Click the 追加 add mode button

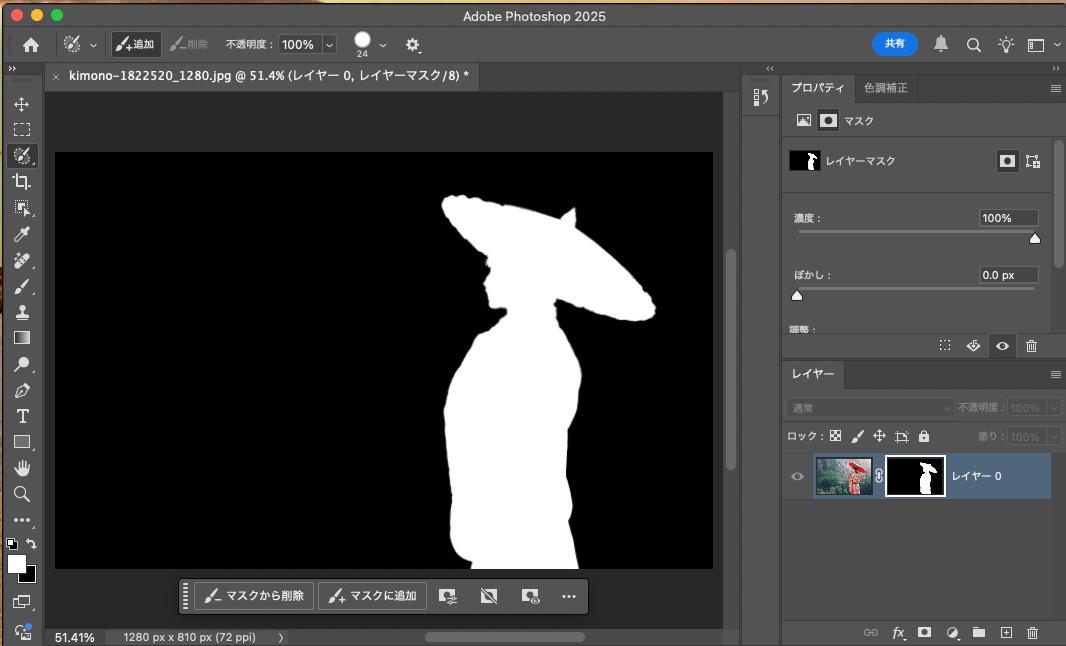[x=135, y=45]
